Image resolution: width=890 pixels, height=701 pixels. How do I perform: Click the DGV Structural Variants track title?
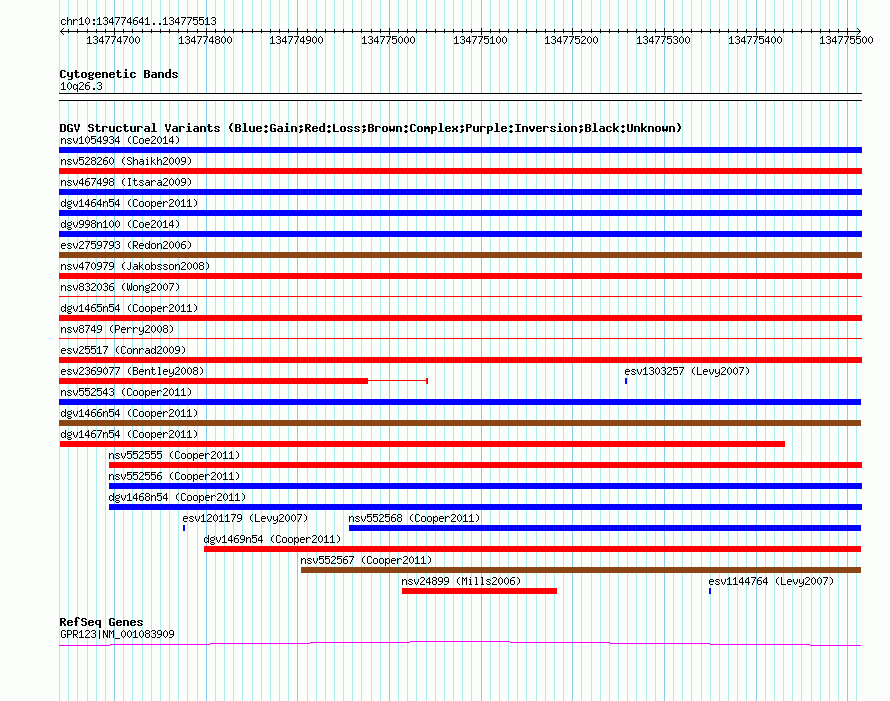tap(371, 128)
